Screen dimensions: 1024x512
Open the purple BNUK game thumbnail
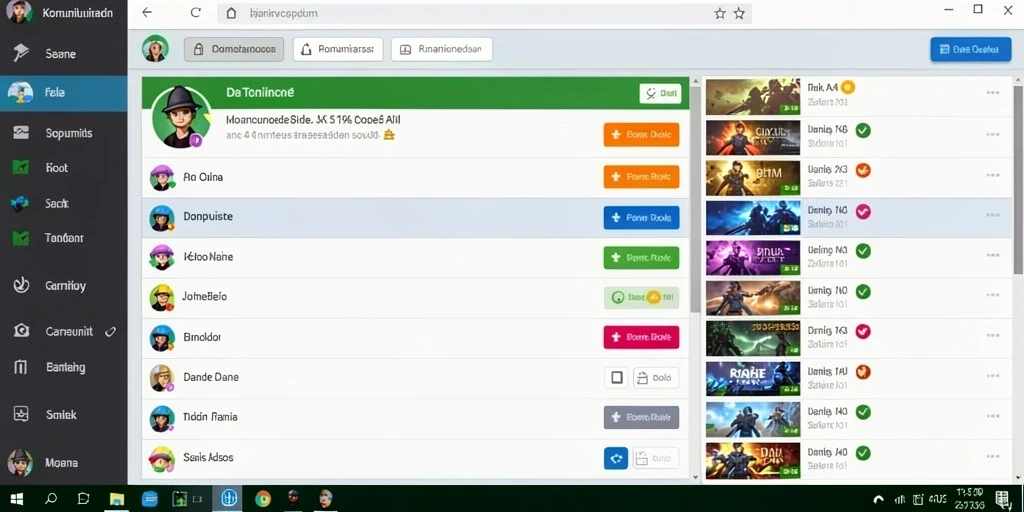753,258
